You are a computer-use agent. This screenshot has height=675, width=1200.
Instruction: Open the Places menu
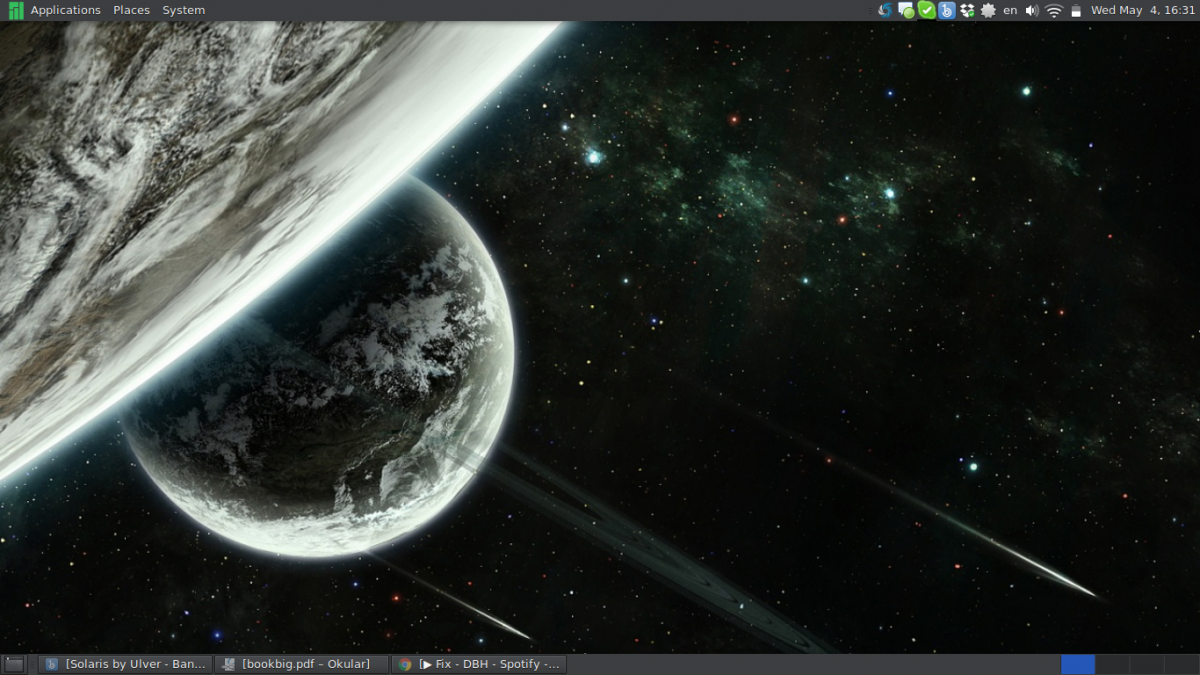(131, 10)
